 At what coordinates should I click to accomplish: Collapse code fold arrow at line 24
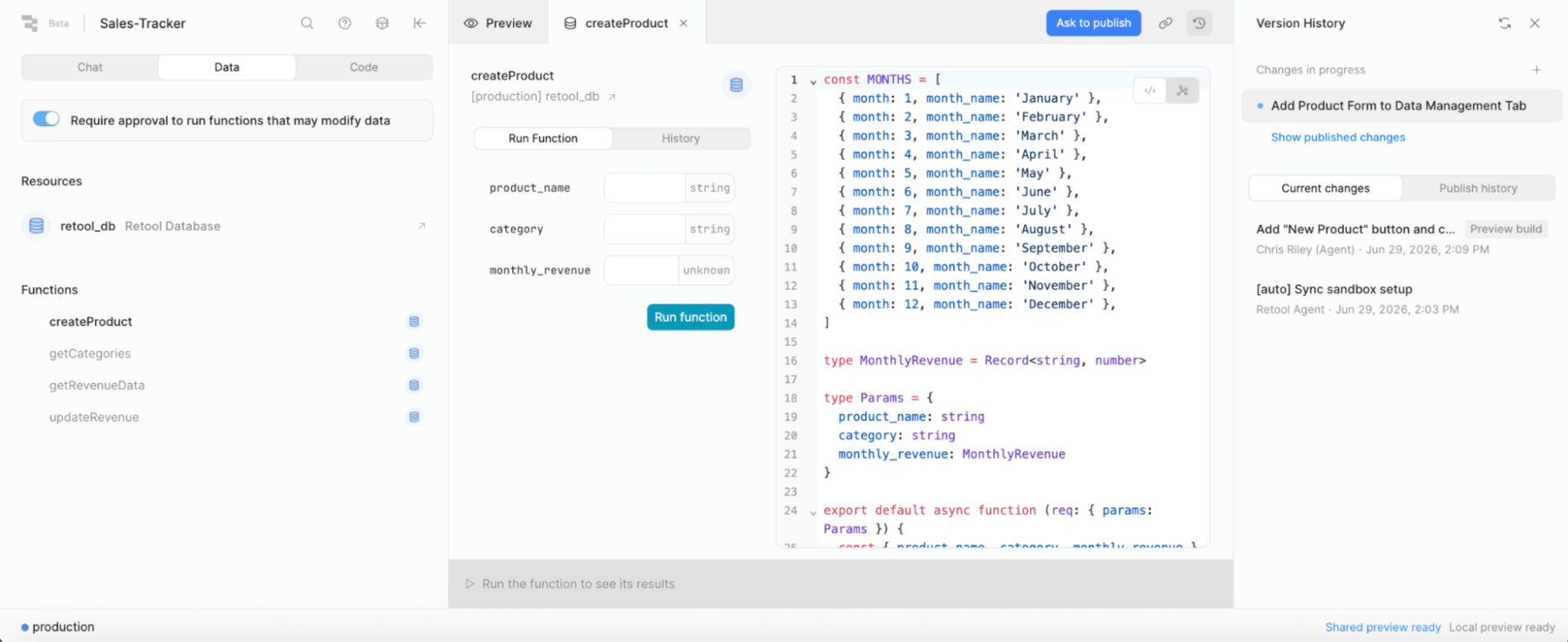[x=813, y=512]
